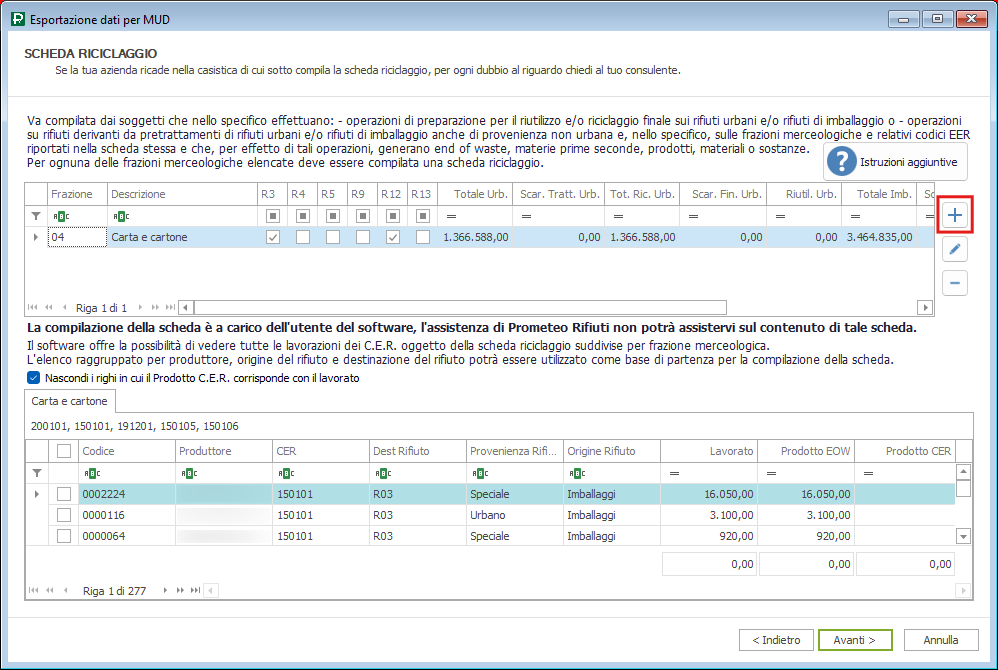Jump to last record in upper grid navigator

(x=170, y=307)
